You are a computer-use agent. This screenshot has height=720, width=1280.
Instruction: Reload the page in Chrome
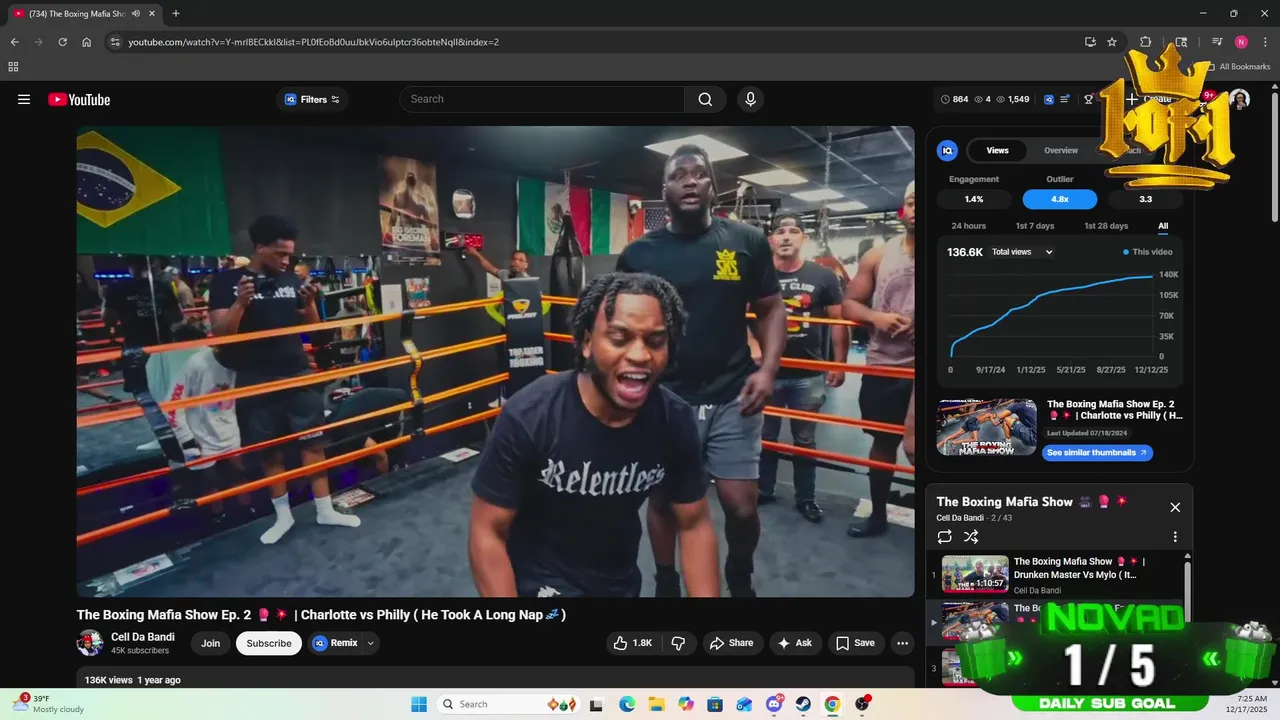coord(62,42)
